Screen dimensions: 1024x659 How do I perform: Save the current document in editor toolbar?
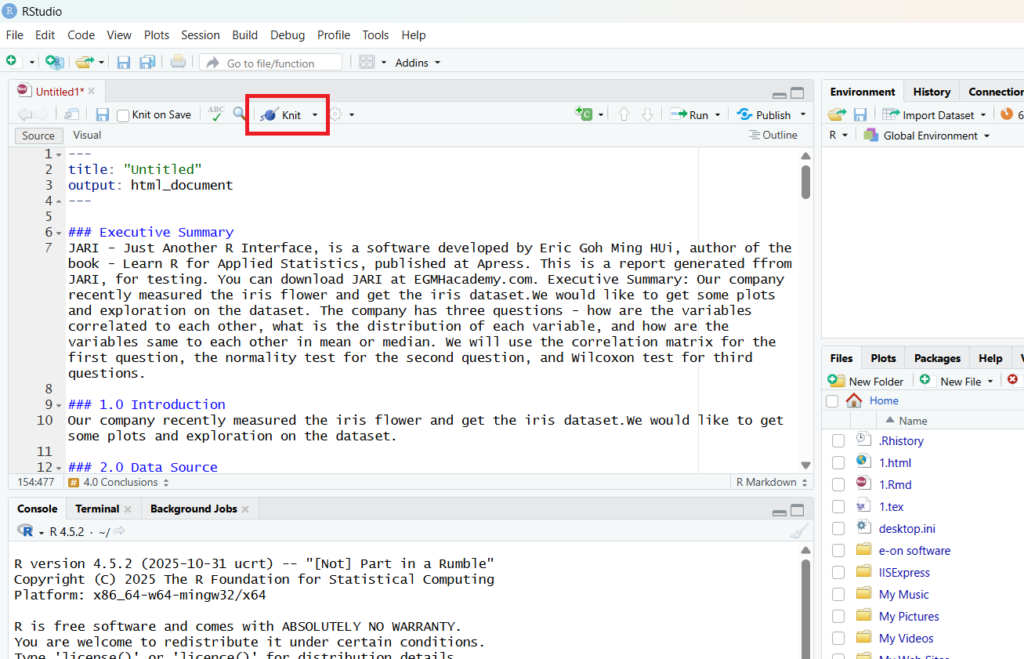(102, 115)
